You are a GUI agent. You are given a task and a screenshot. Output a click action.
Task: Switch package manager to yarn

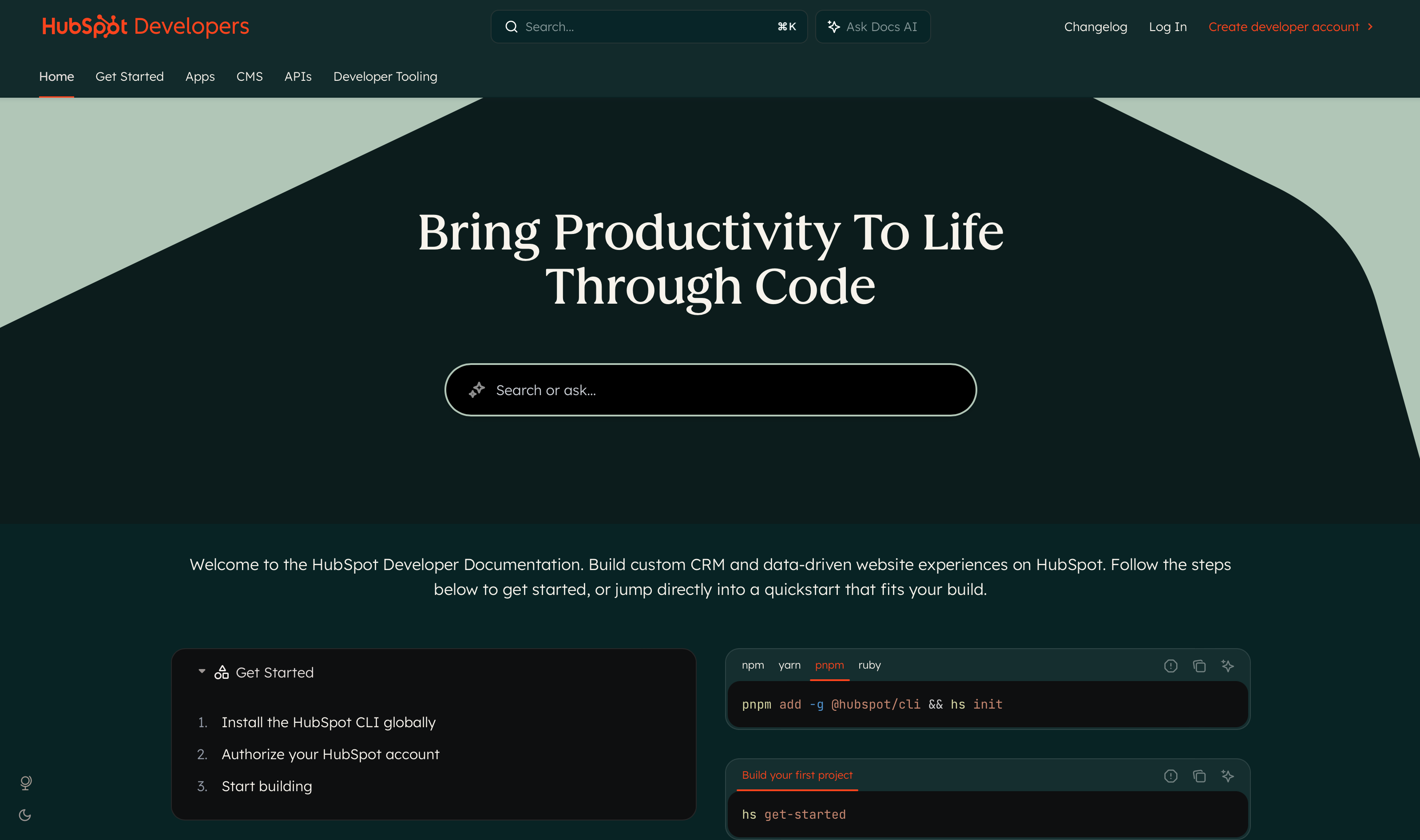click(x=790, y=665)
